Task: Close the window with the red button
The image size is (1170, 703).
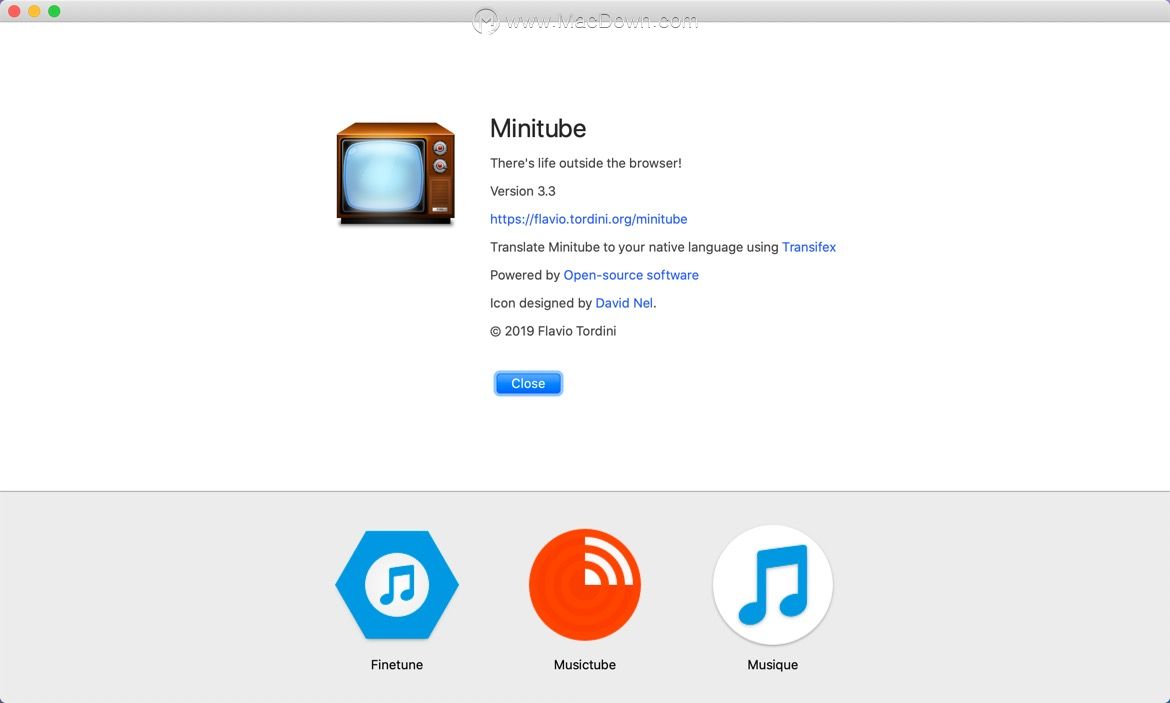Action: click(14, 11)
